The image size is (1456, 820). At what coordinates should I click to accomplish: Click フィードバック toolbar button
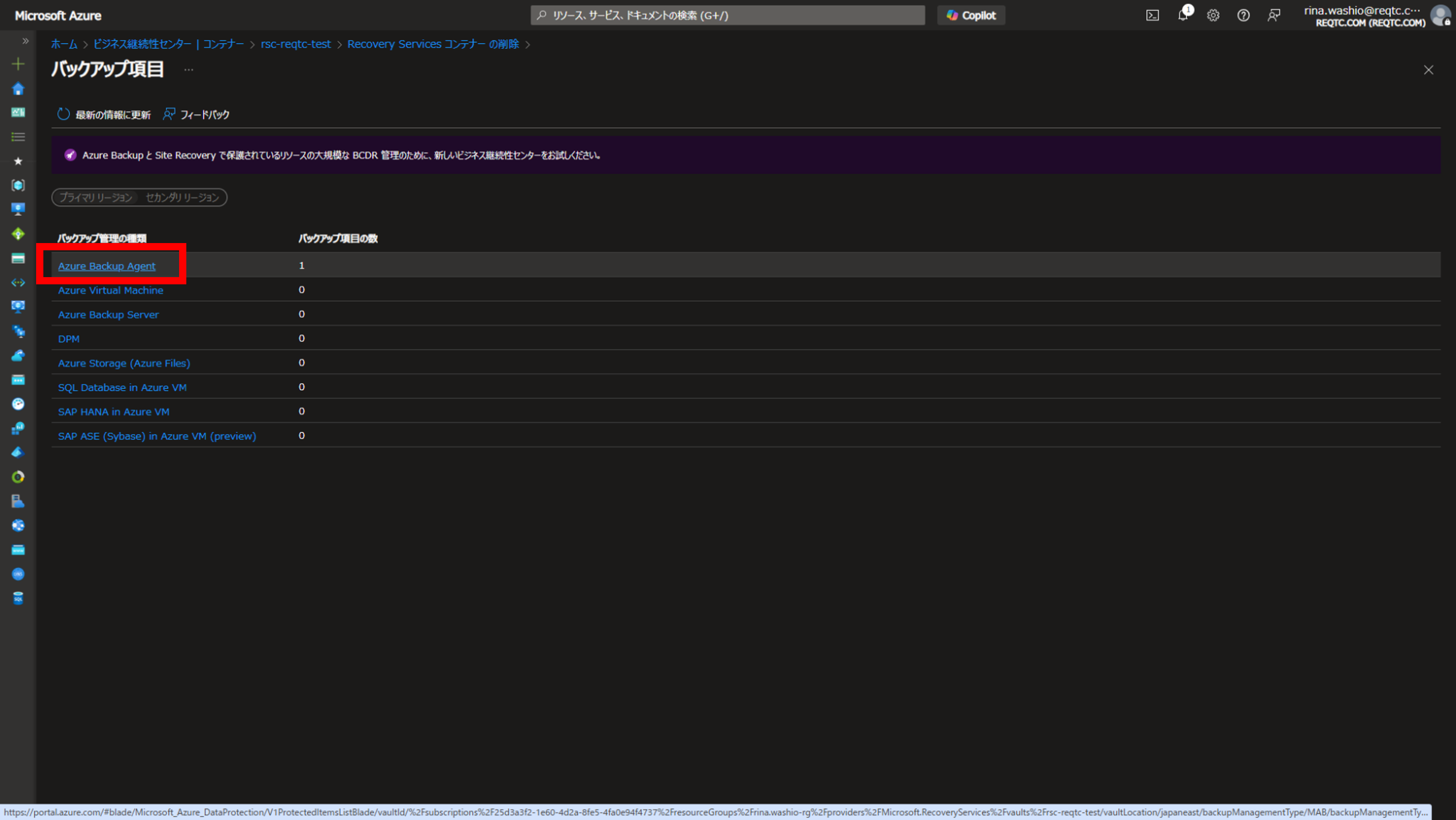point(196,115)
